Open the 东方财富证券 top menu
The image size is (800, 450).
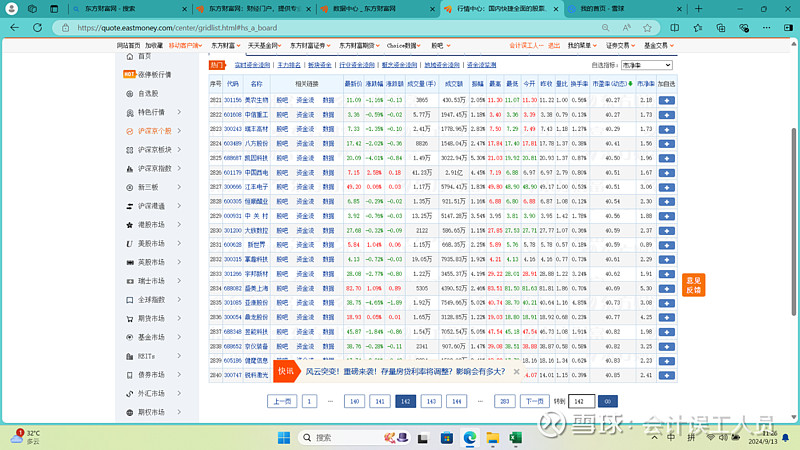tap(310, 46)
